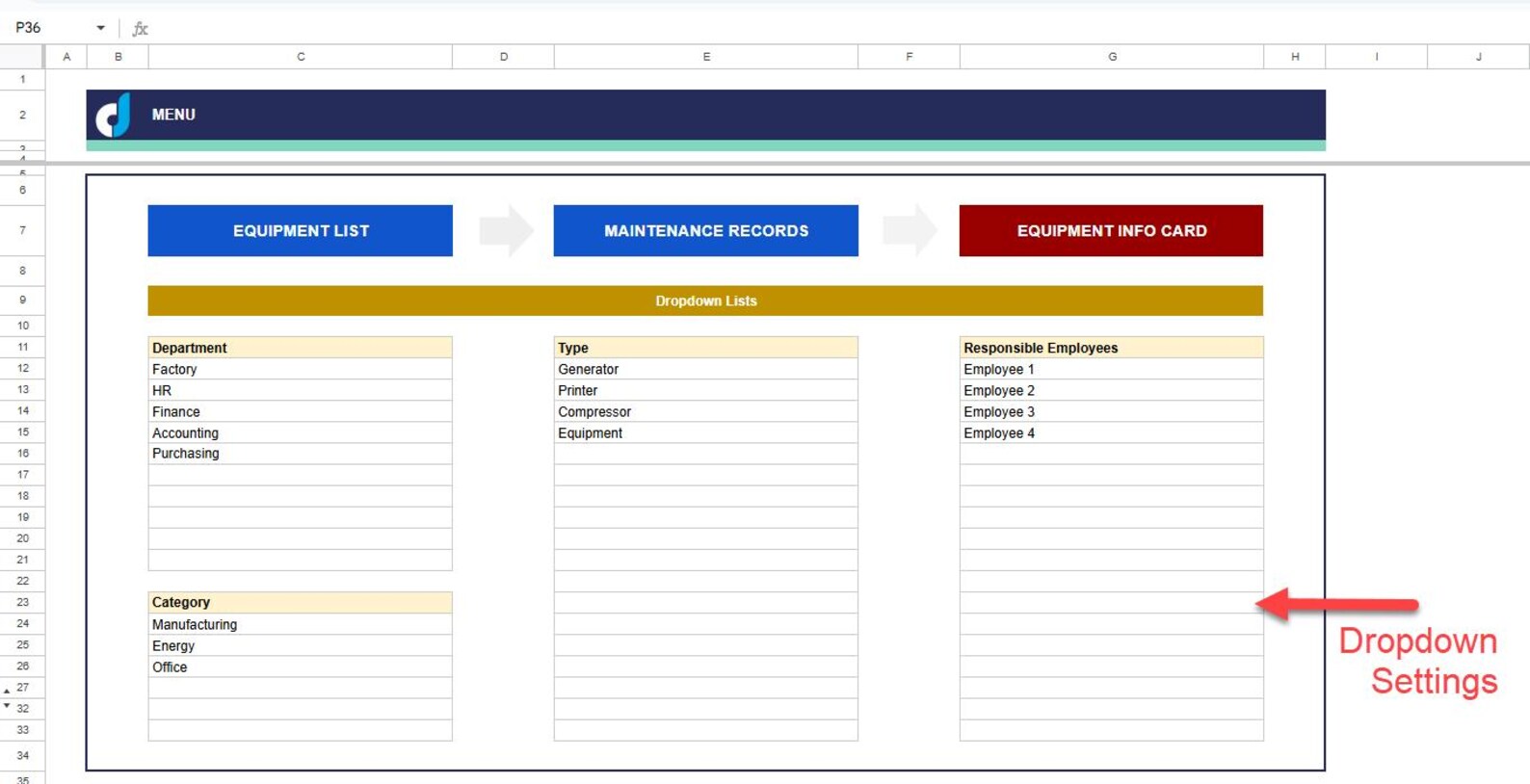Screen dimensions: 1530x784
Task: Select column J header
Action: point(1478,57)
